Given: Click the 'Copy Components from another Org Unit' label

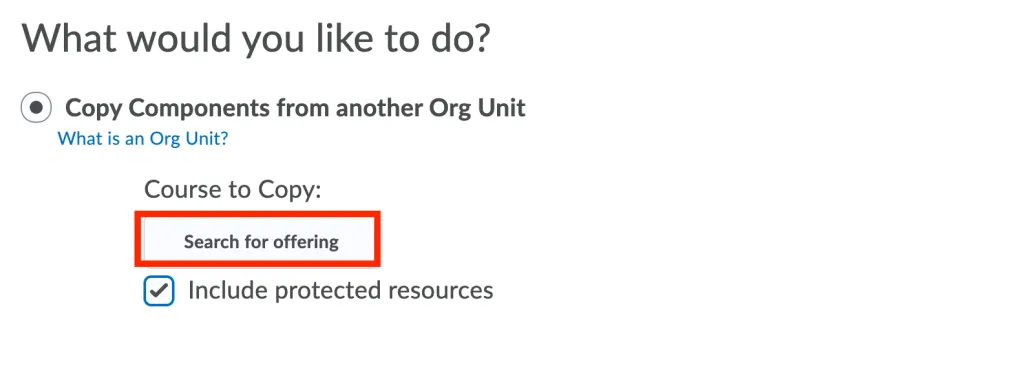Looking at the screenshot, I should [295, 108].
